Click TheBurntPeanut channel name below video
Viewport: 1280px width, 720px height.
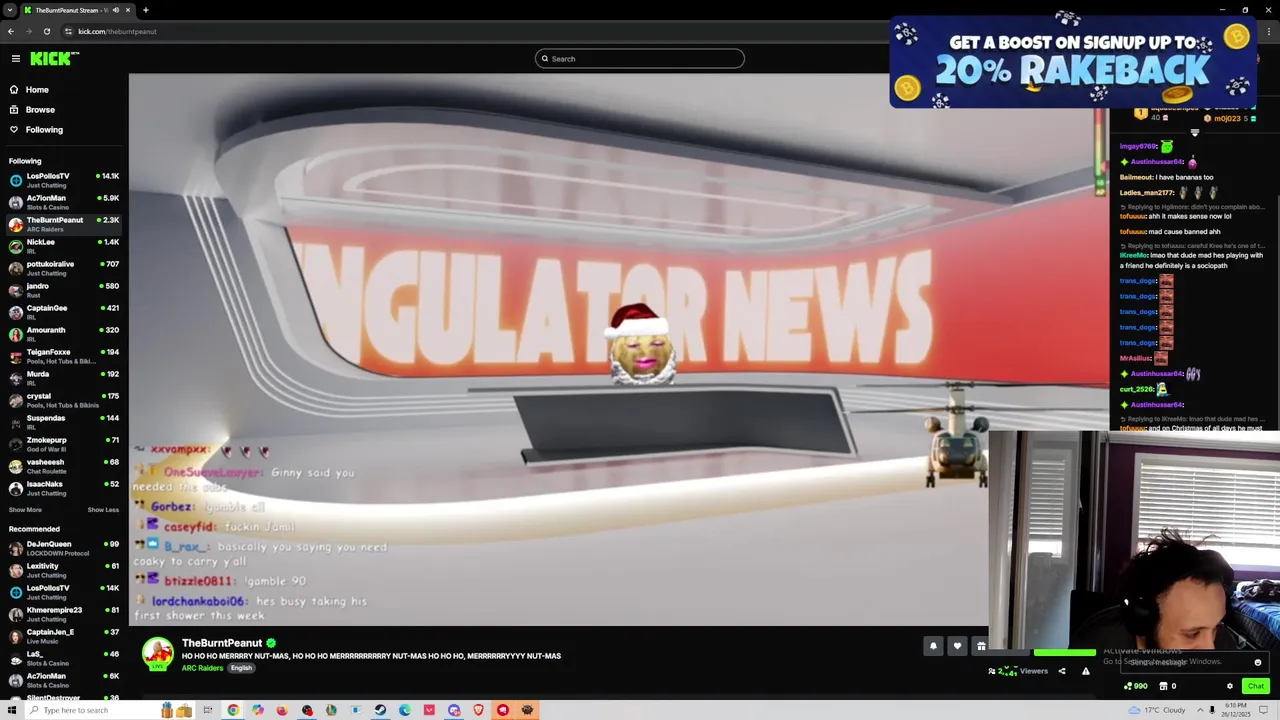tap(222, 643)
